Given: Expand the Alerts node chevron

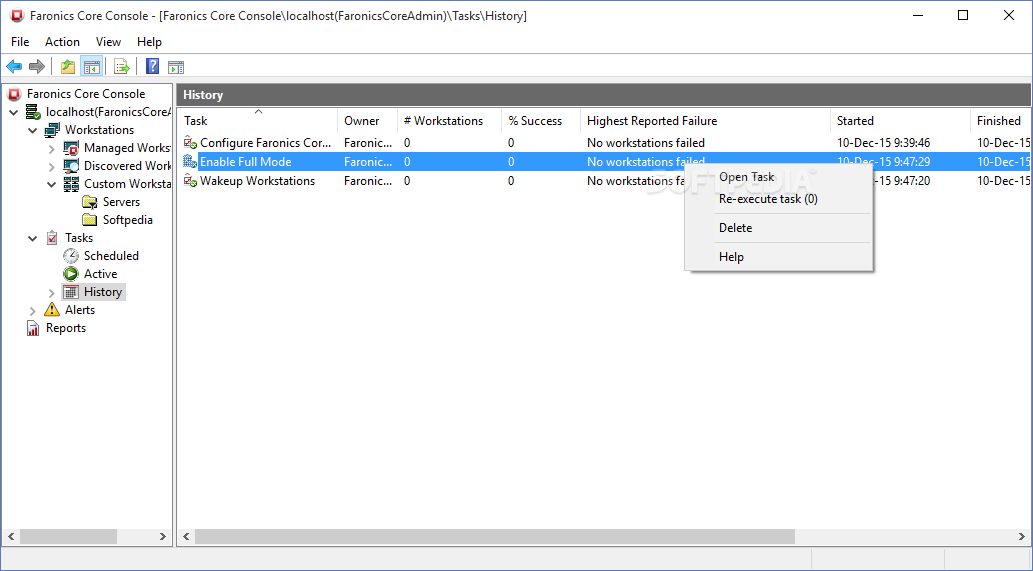Looking at the screenshot, I should (x=32, y=310).
